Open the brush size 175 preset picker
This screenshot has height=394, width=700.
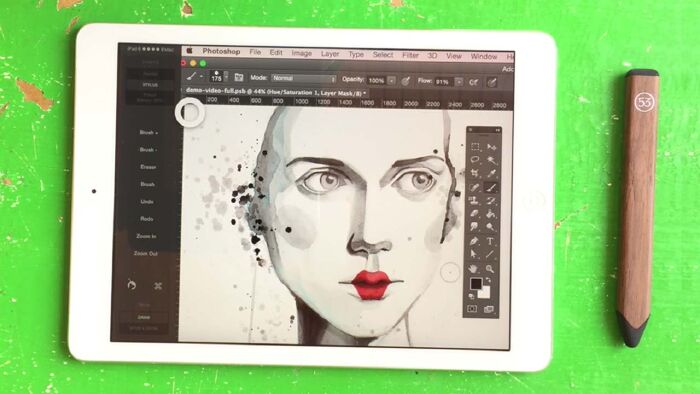coord(219,76)
